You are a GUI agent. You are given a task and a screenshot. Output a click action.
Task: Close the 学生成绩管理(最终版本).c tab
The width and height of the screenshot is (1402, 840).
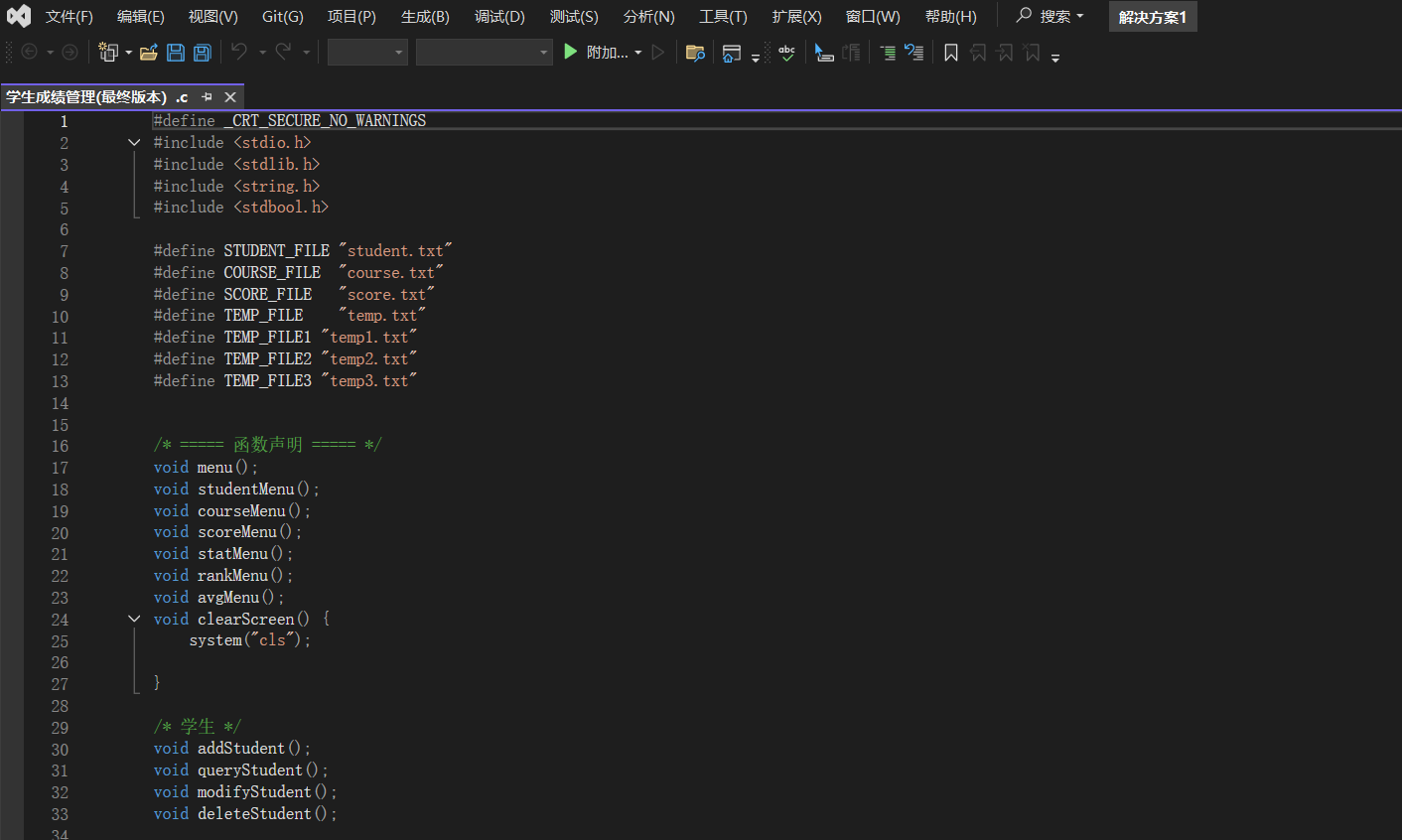(x=230, y=97)
